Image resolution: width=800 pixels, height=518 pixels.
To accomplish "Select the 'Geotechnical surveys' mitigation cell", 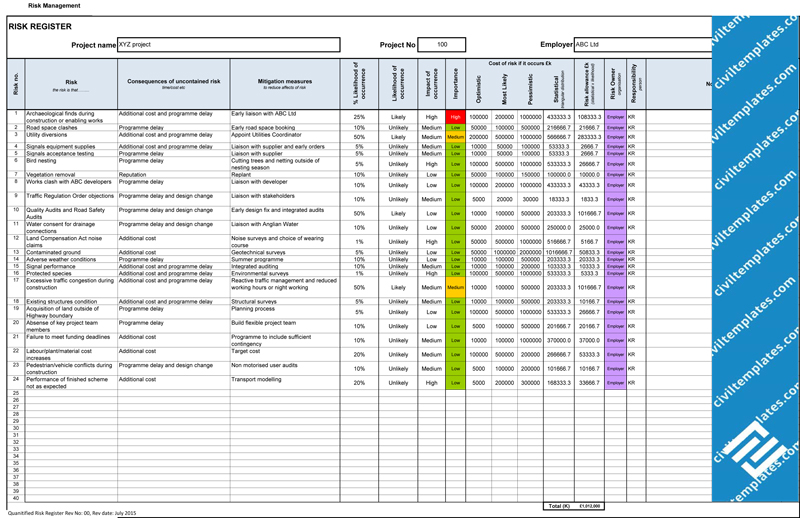I will (285, 252).
